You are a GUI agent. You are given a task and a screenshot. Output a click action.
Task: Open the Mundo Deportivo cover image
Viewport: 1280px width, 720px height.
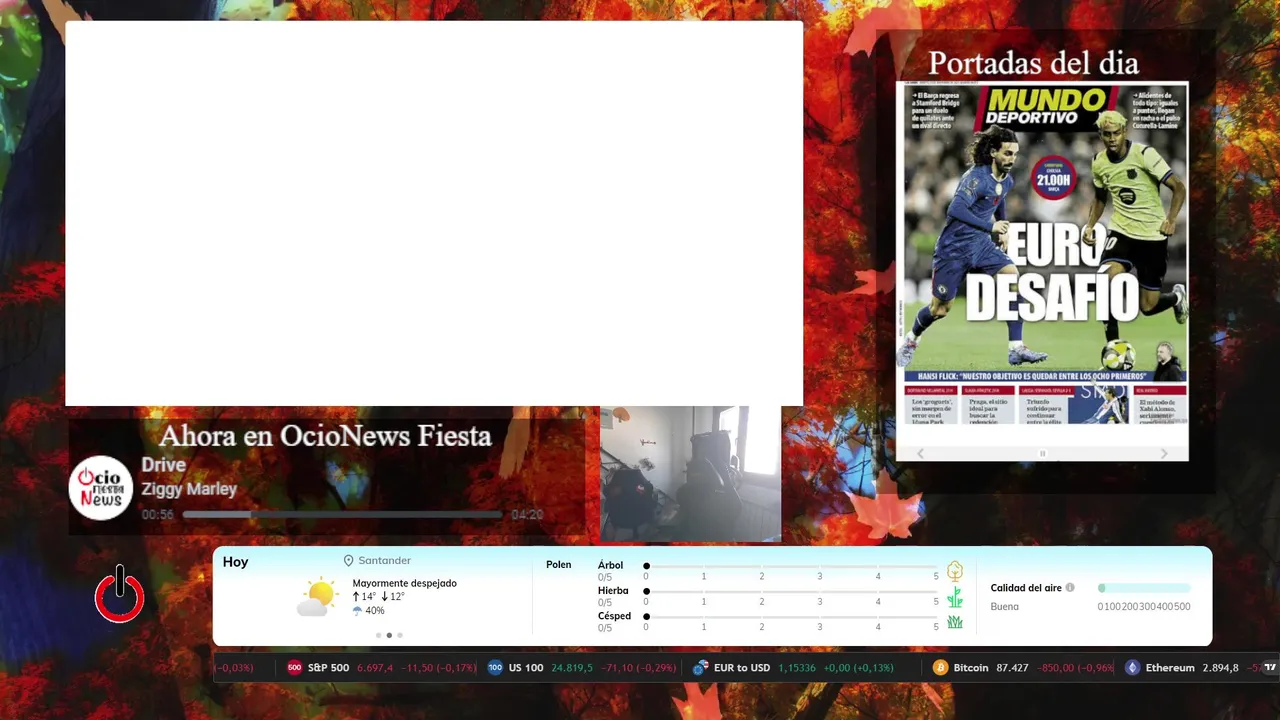pyautogui.click(x=1042, y=254)
